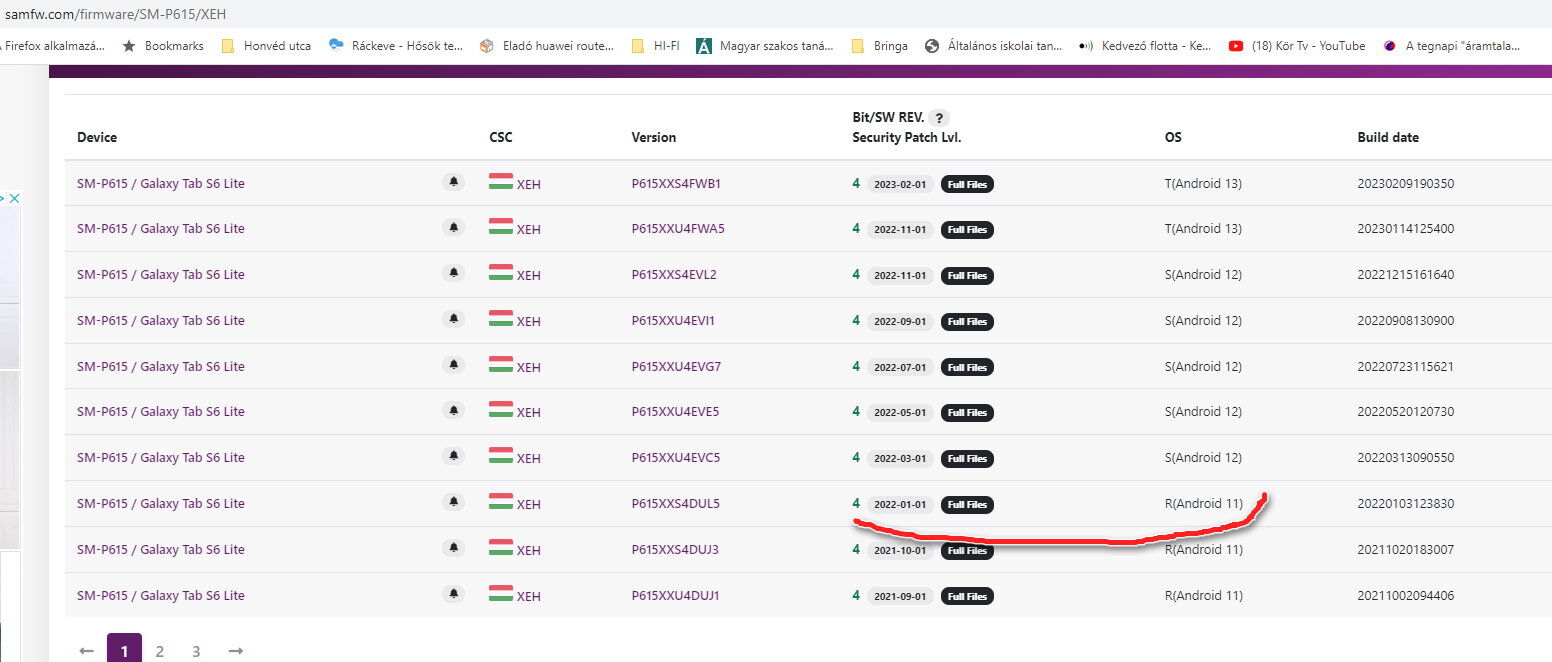This screenshot has height=662, width=1552.
Task: Open XEH CSC link in P615XXU4EVG7 row
Action: [x=528, y=367]
